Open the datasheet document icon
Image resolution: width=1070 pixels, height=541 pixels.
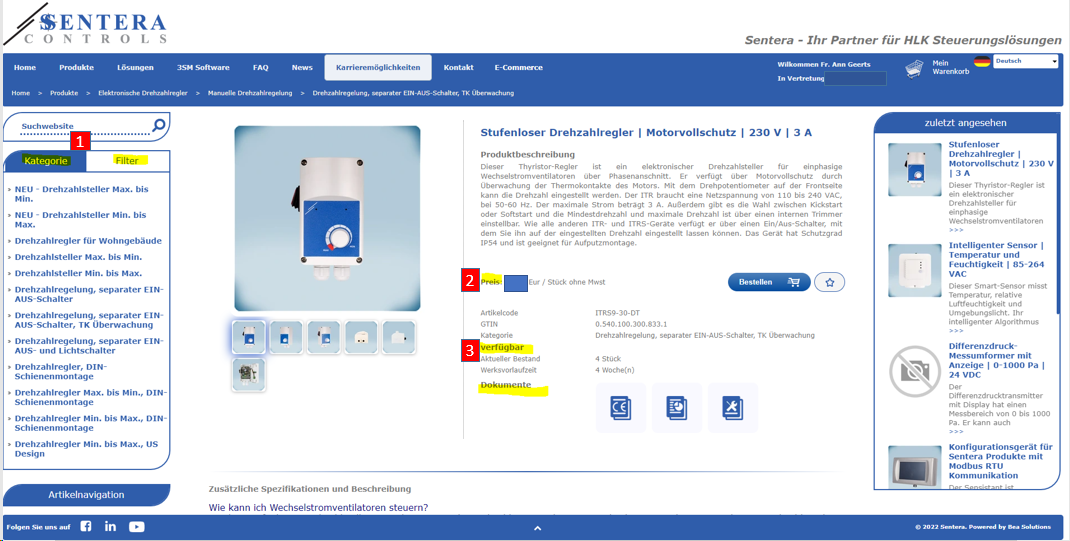click(676, 408)
